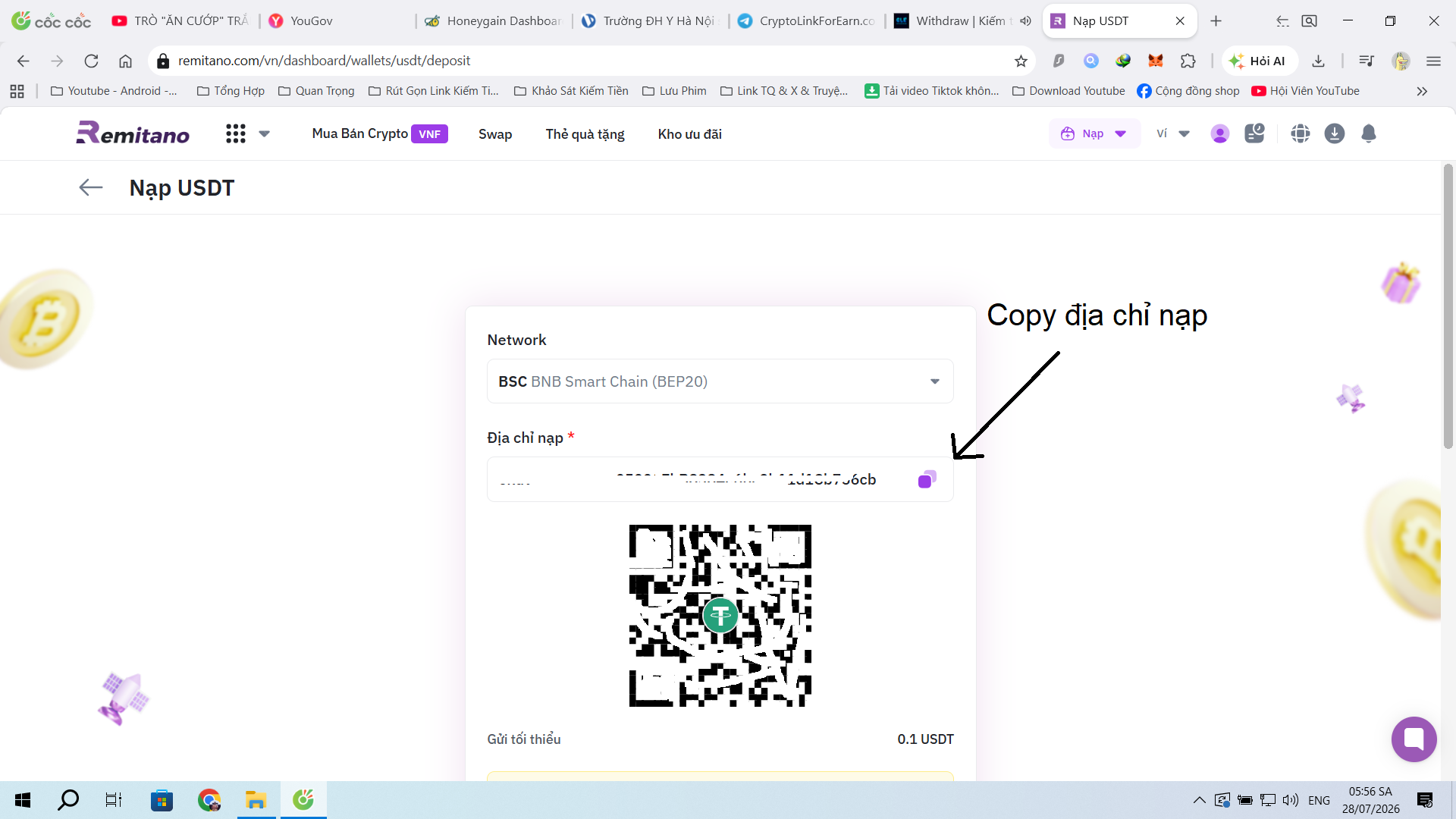
Task: Switch to the Honeygain Dashboard tab
Action: (494, 21)
